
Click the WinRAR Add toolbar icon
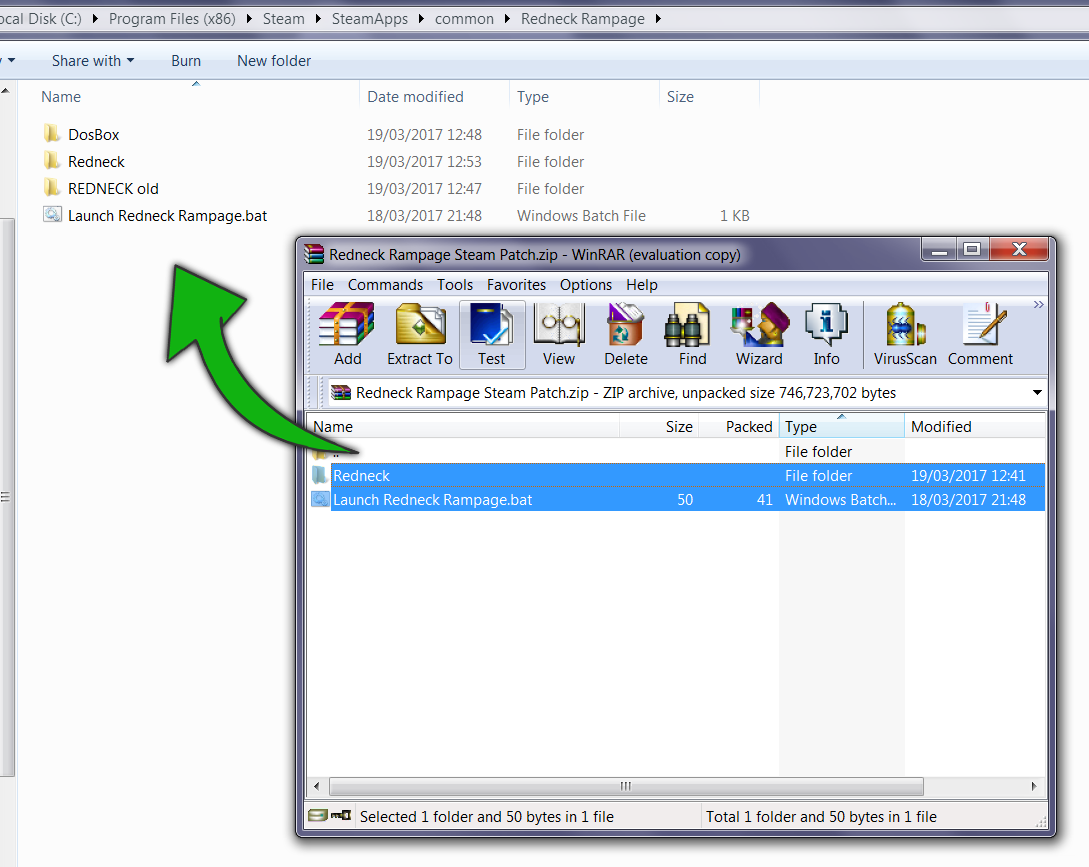[347, 334]
